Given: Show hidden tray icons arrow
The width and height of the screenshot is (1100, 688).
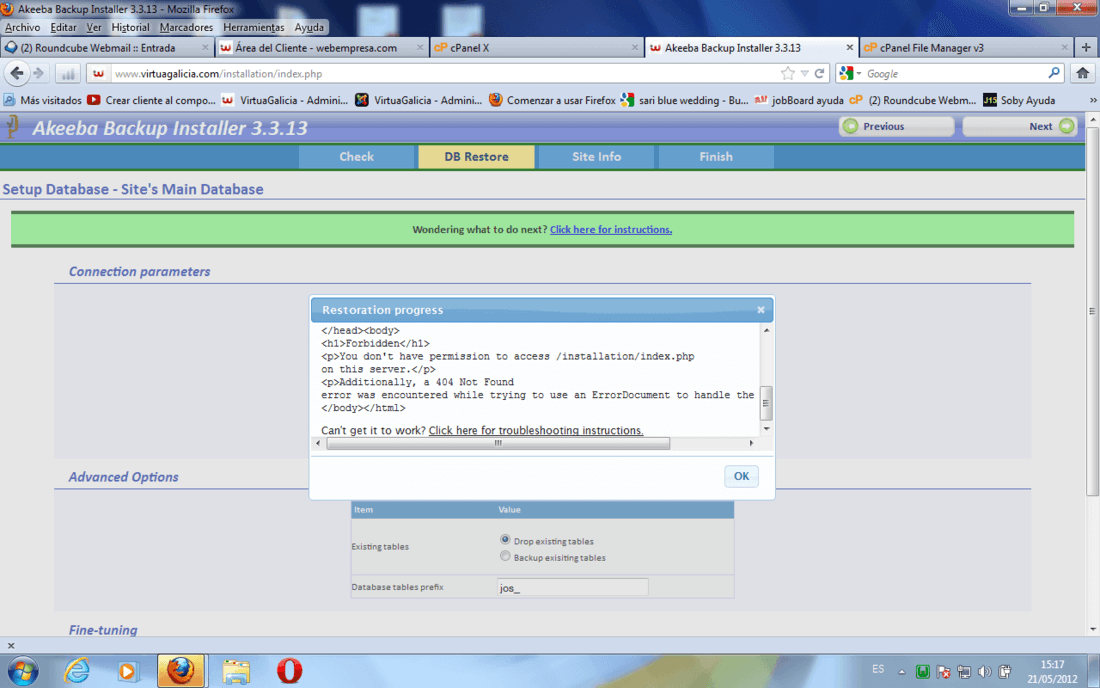Looking at the screenshot, I should (x=901, y=672).
